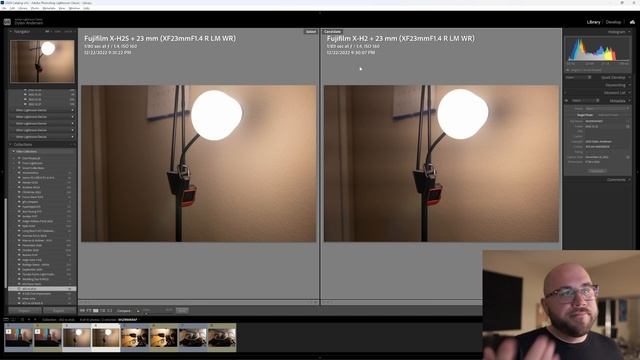Open the View menu
The width and height of the screenshot is (640, 360).
click(62, 8)
